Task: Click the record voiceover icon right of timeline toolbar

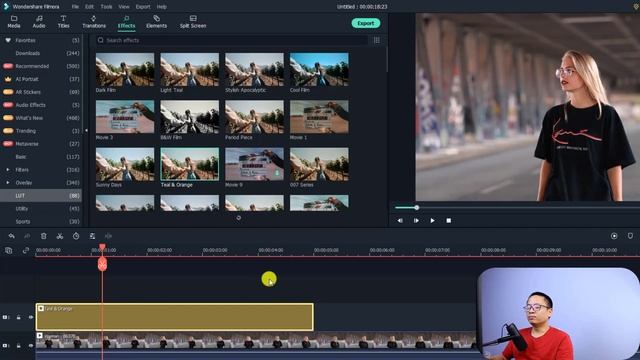Action: (614, 236)
